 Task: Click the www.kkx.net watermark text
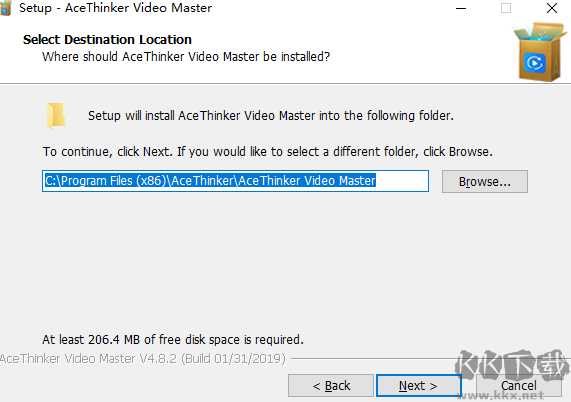501,395
